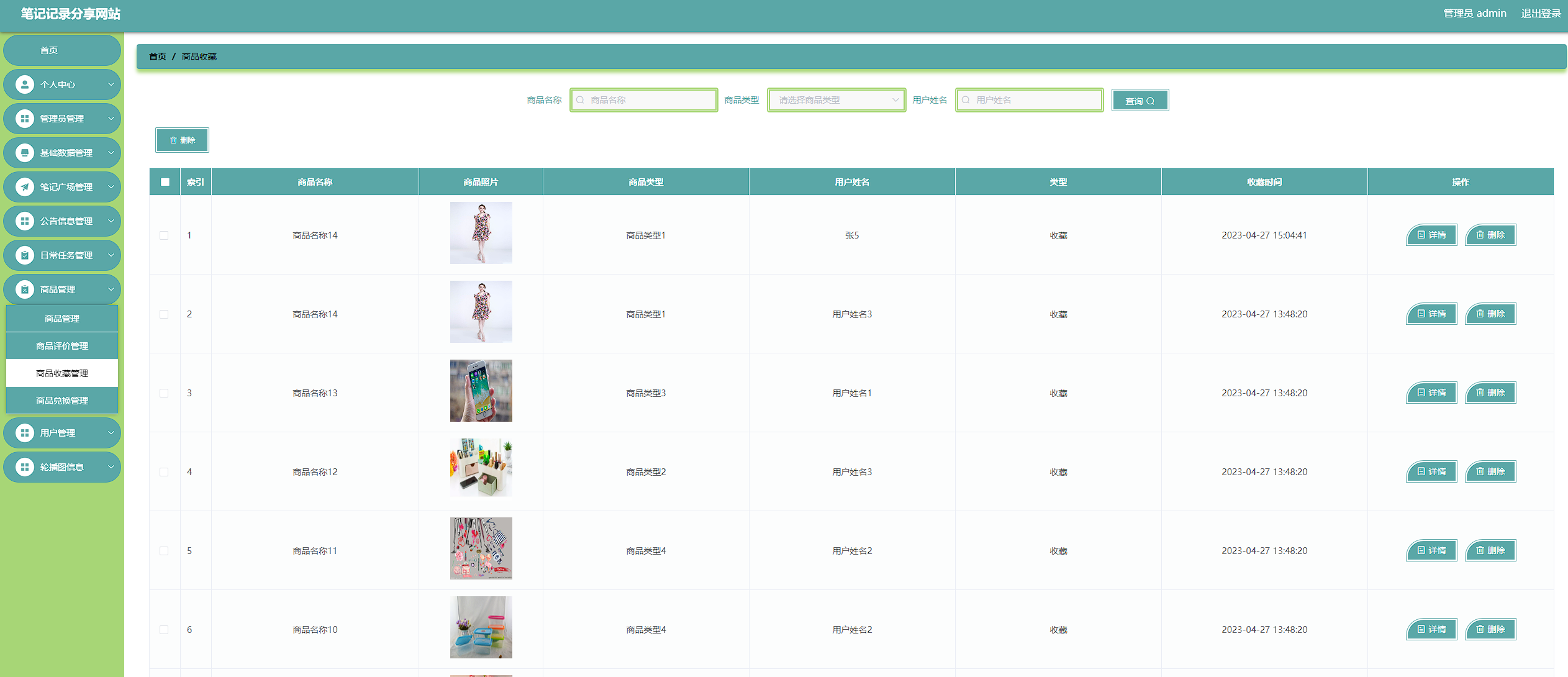Click the 笔记广场管理 paper-plane icon
The height and width of the screenshot is (677, 1568).
(x=25, y=187)
